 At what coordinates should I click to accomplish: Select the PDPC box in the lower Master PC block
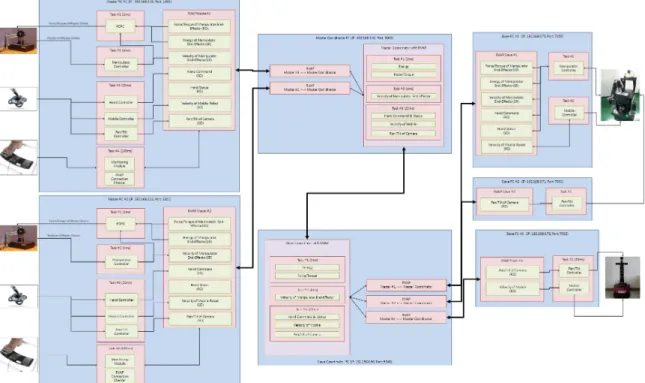[x=121, y=224]
